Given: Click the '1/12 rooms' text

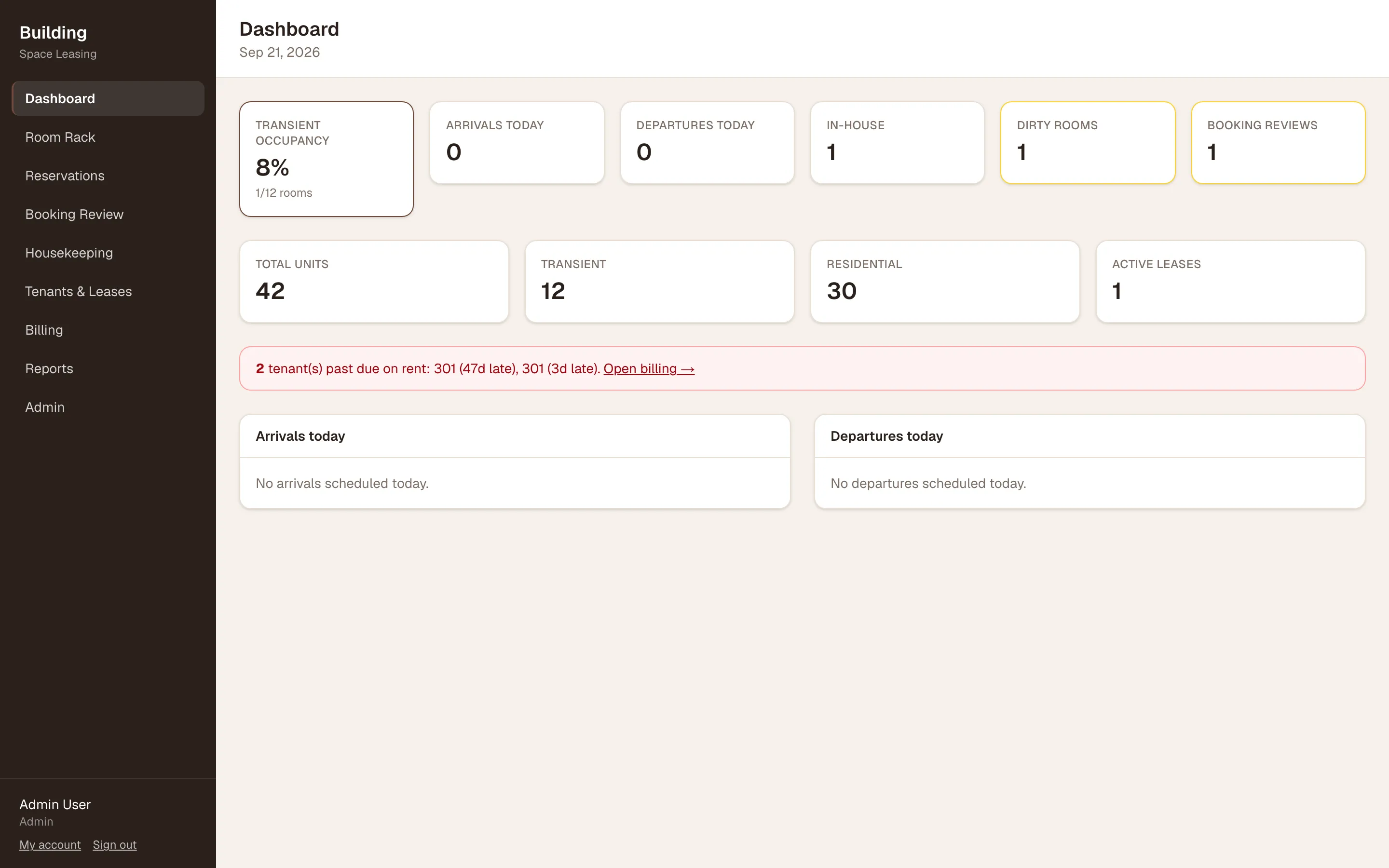Looking at the screenshot, I should [284, 193].
